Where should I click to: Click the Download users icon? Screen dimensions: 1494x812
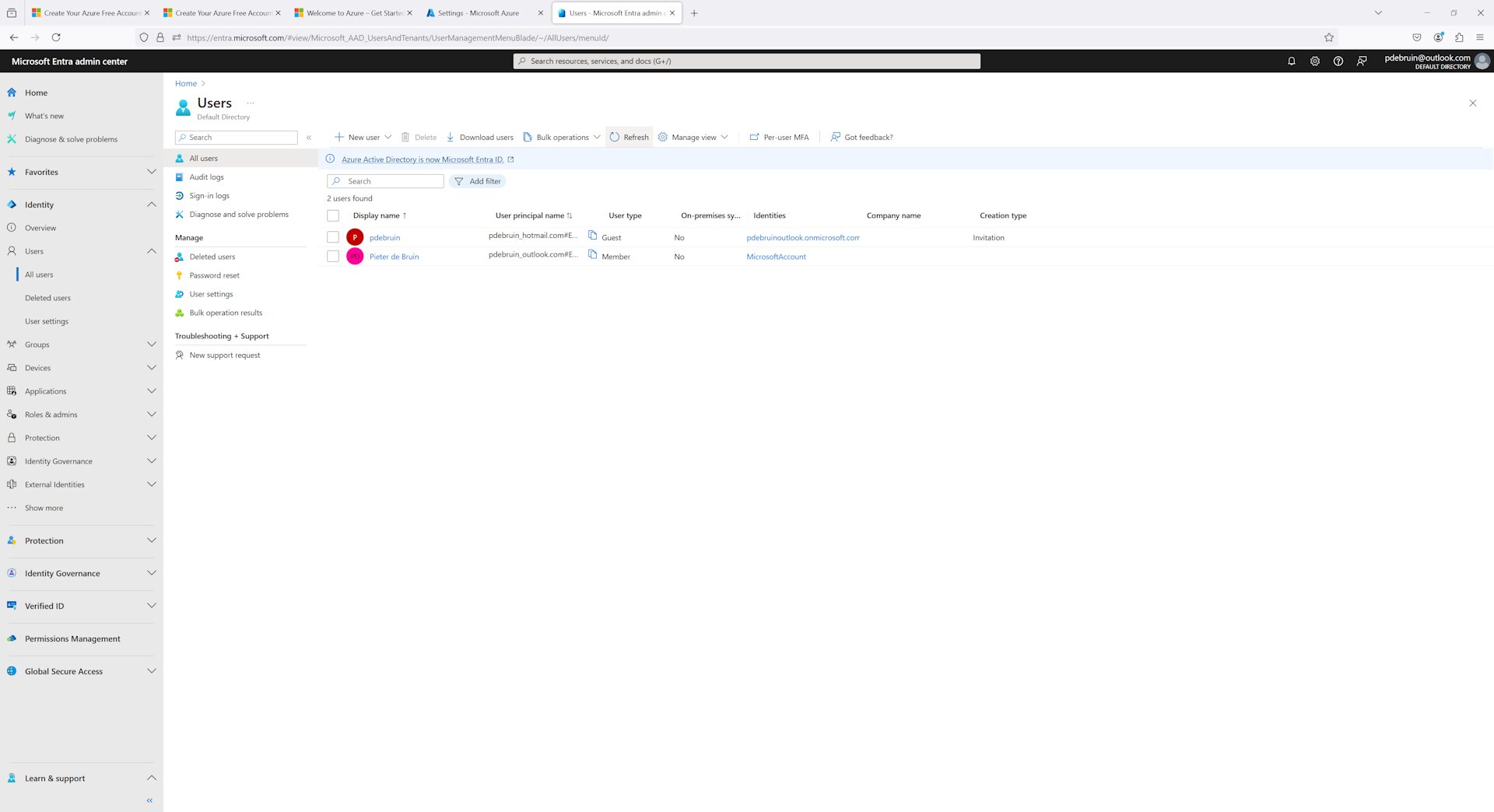451,137
